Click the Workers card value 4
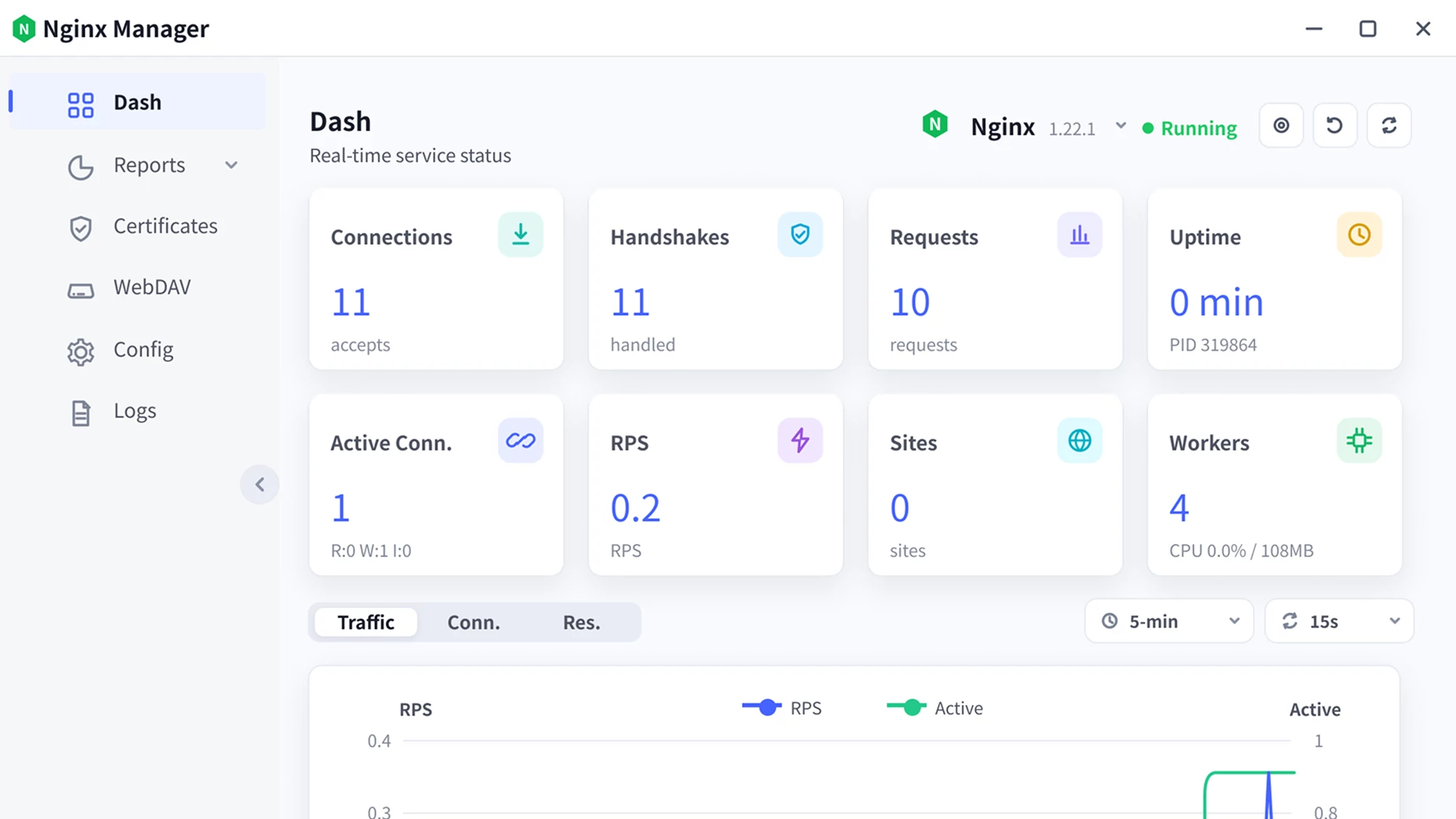Screen dimensions: 1456x819 click(1179, 509)
